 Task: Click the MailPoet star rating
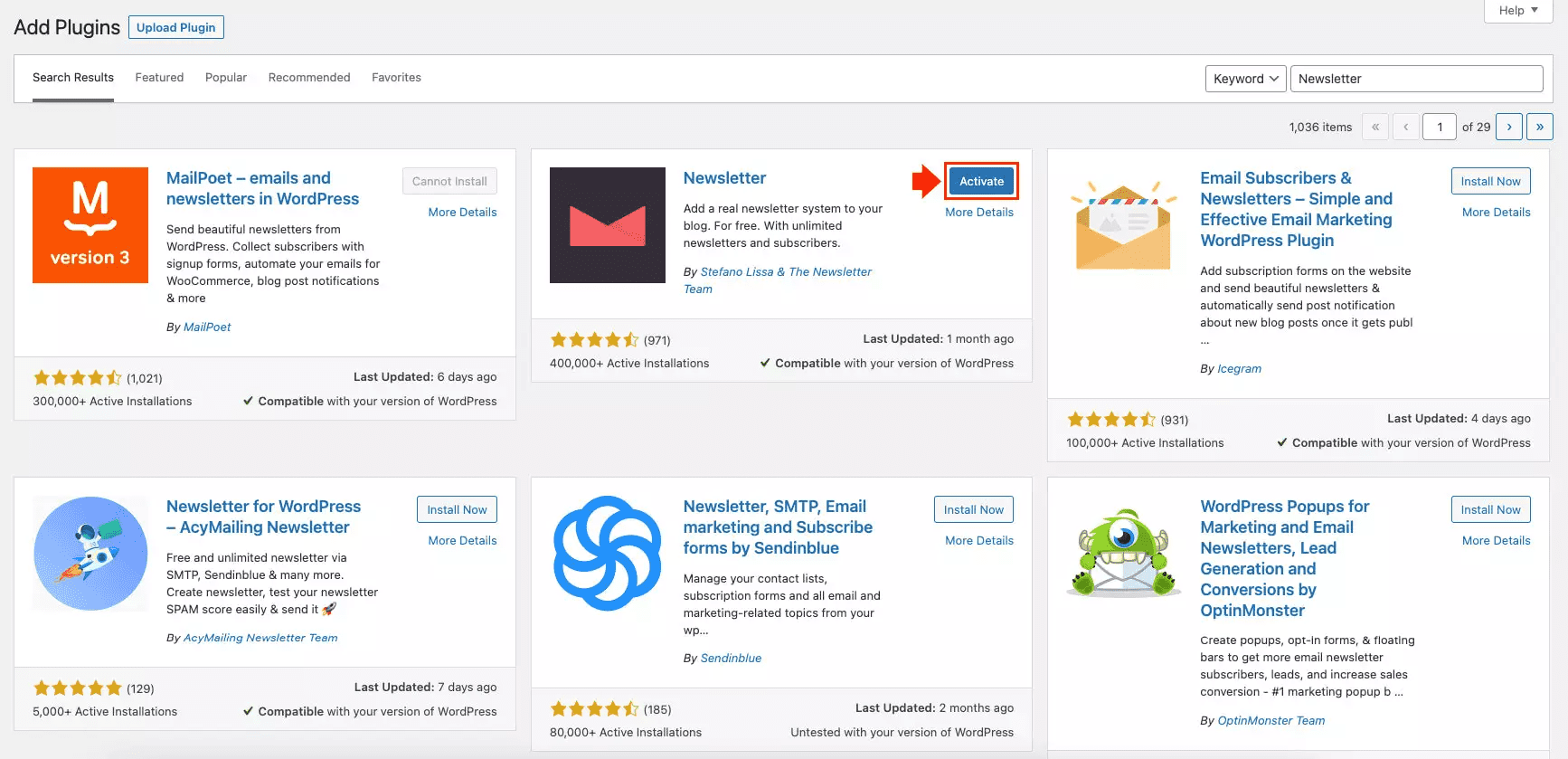[x=78, y=378]
